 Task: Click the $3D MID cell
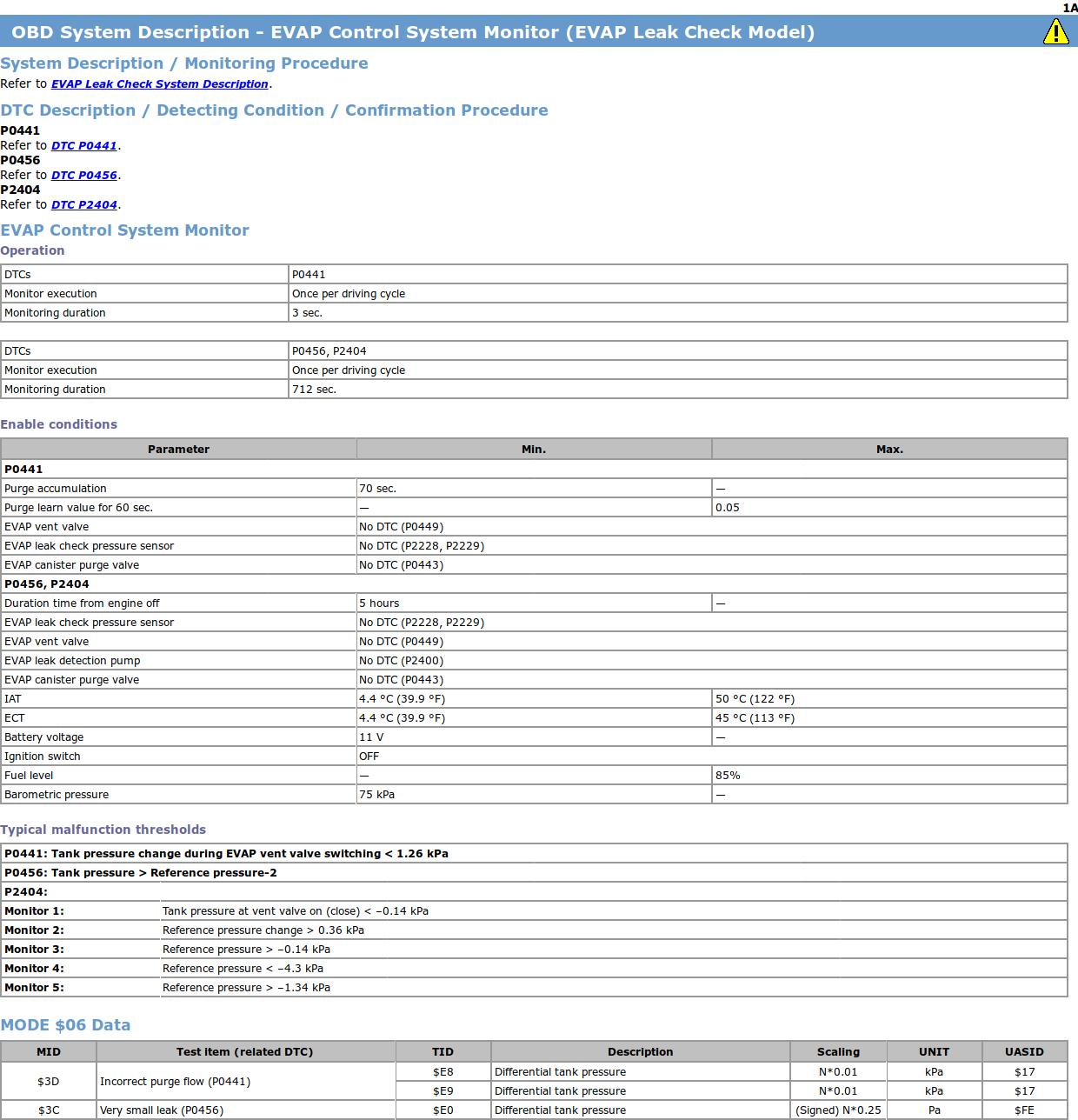point(49,1082)
